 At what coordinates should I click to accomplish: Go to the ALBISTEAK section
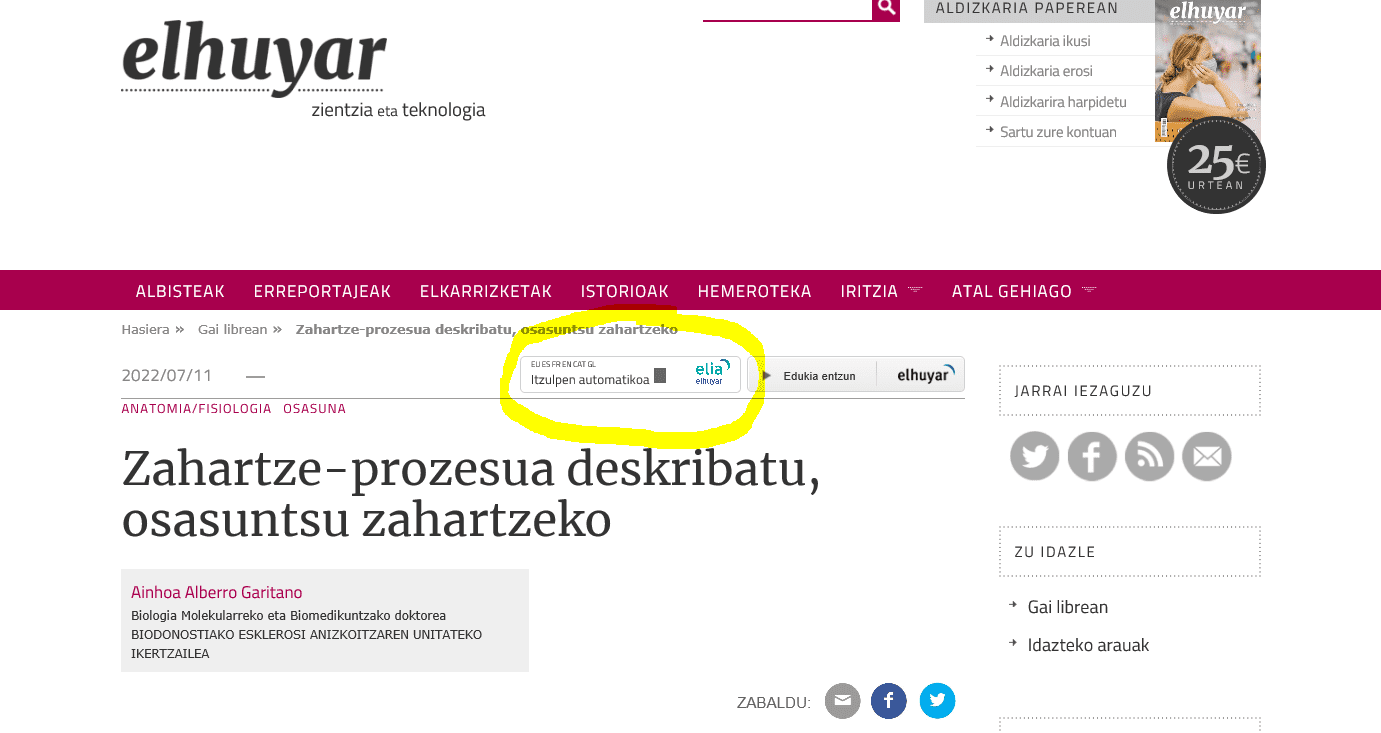180,291
